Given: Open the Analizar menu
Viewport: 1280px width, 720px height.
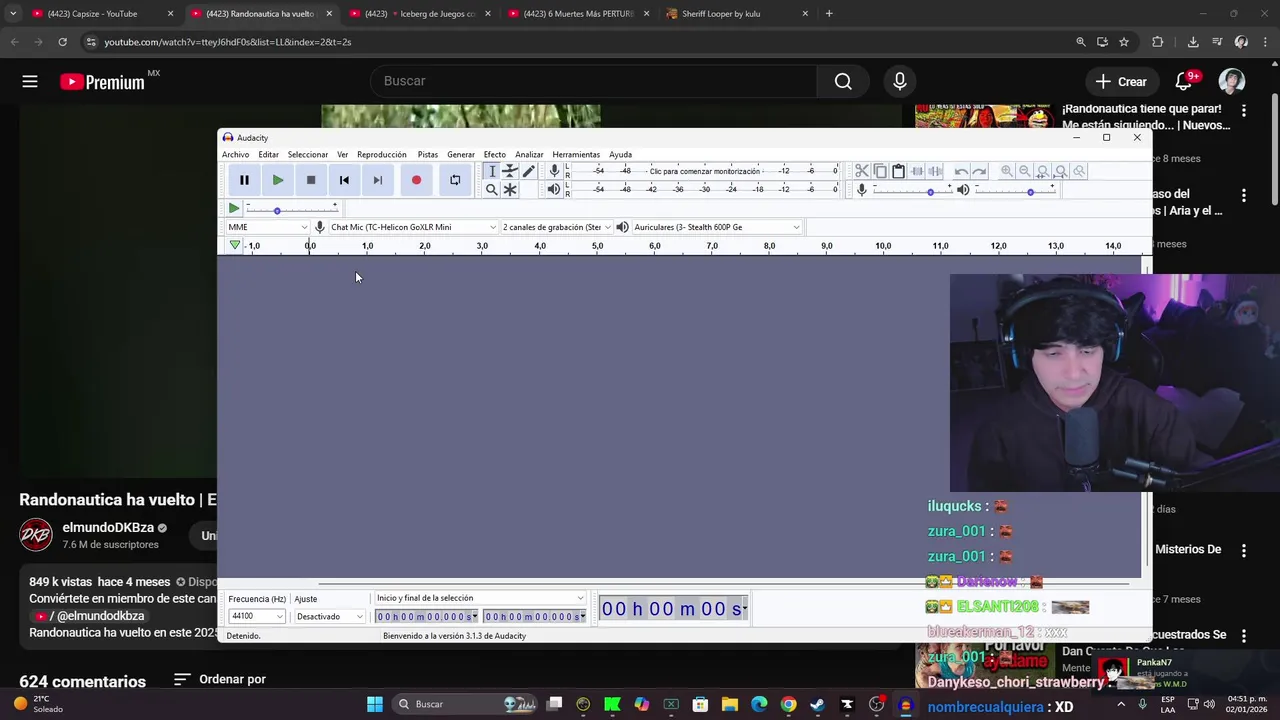Looking at the screenshot, I should point(529,155).
